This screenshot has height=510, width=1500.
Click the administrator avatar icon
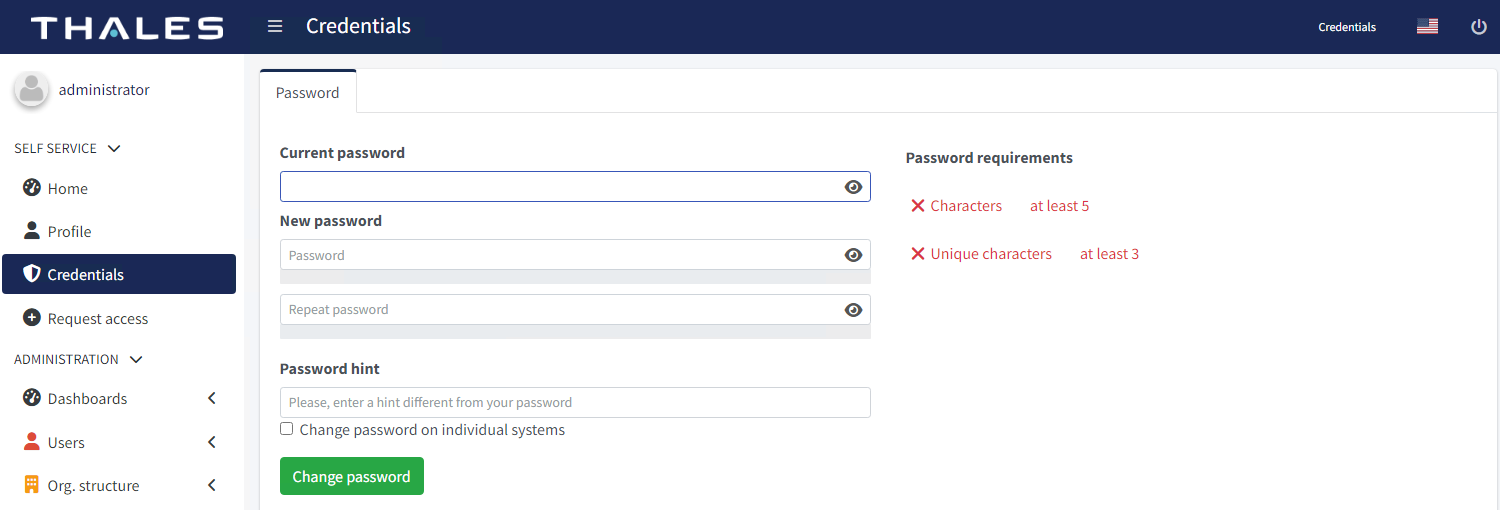[x=31, y=90]
